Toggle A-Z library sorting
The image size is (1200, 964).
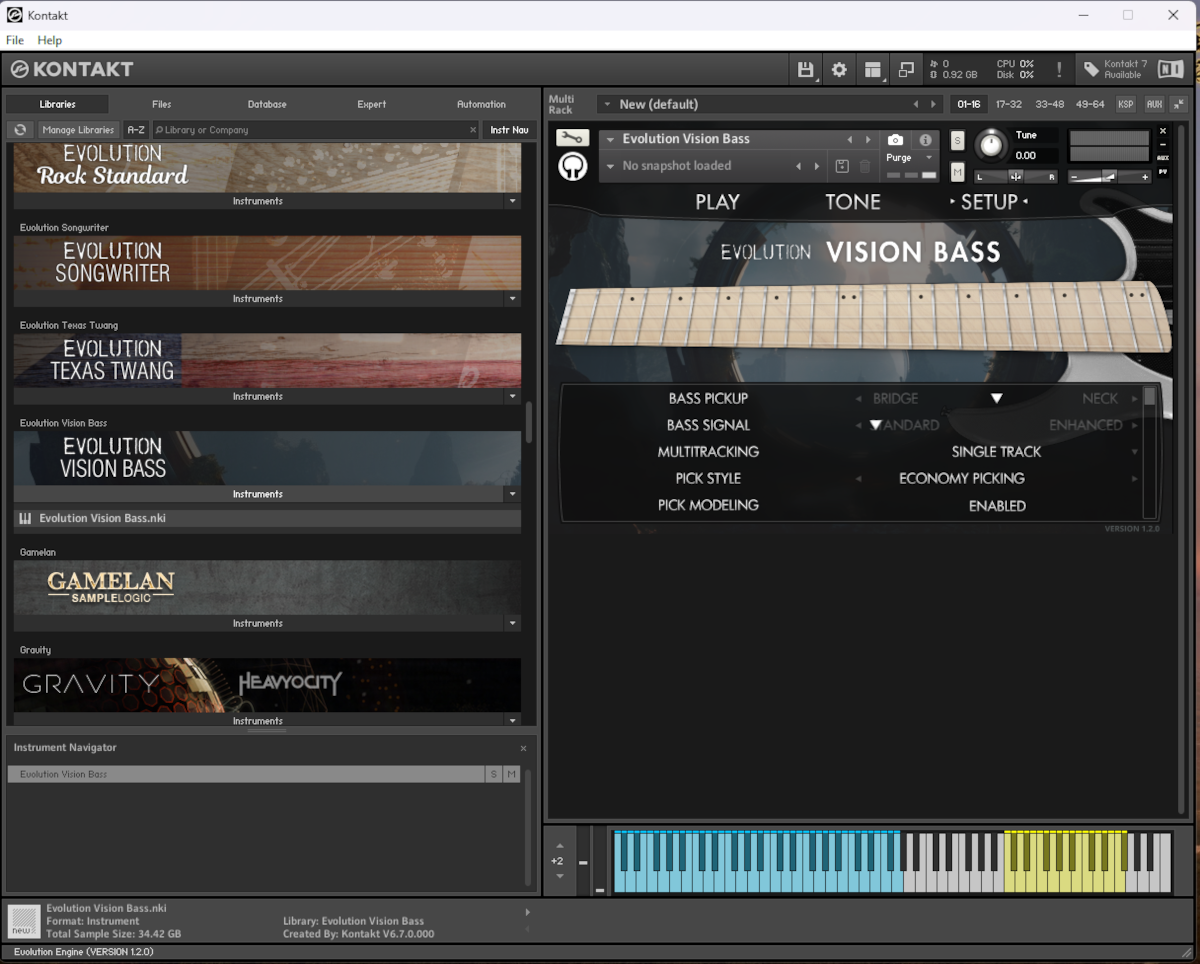[136, 130]
